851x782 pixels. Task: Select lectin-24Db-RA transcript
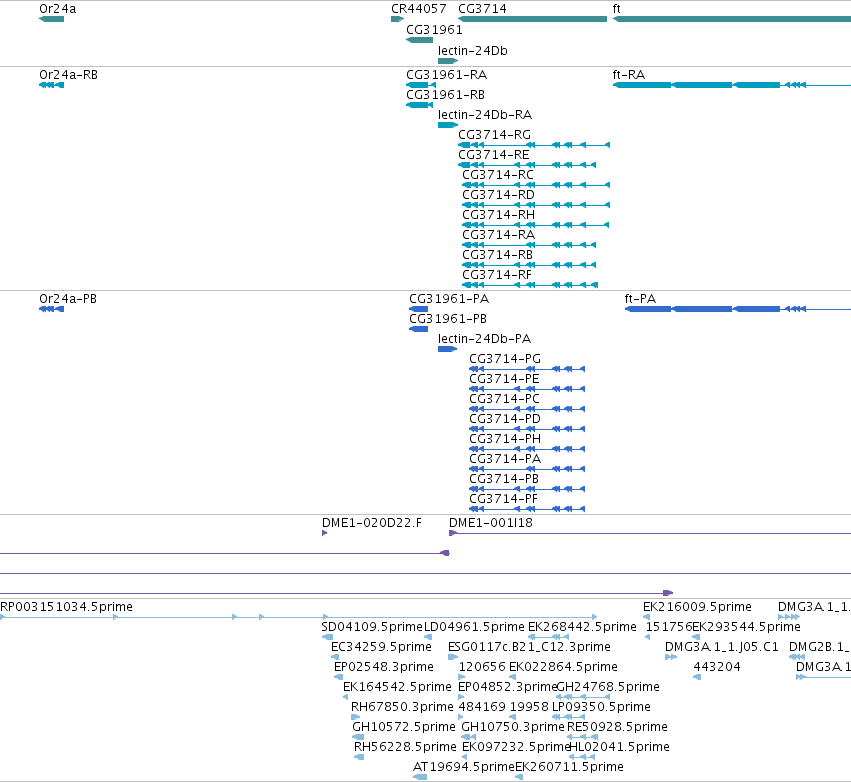tap(485, 115)
